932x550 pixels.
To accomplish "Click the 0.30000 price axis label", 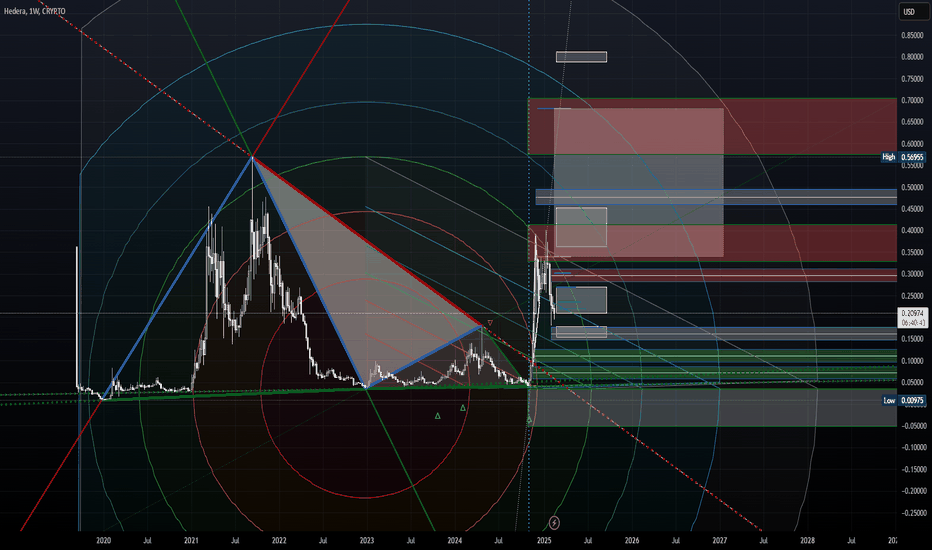I will coord(912,274).
